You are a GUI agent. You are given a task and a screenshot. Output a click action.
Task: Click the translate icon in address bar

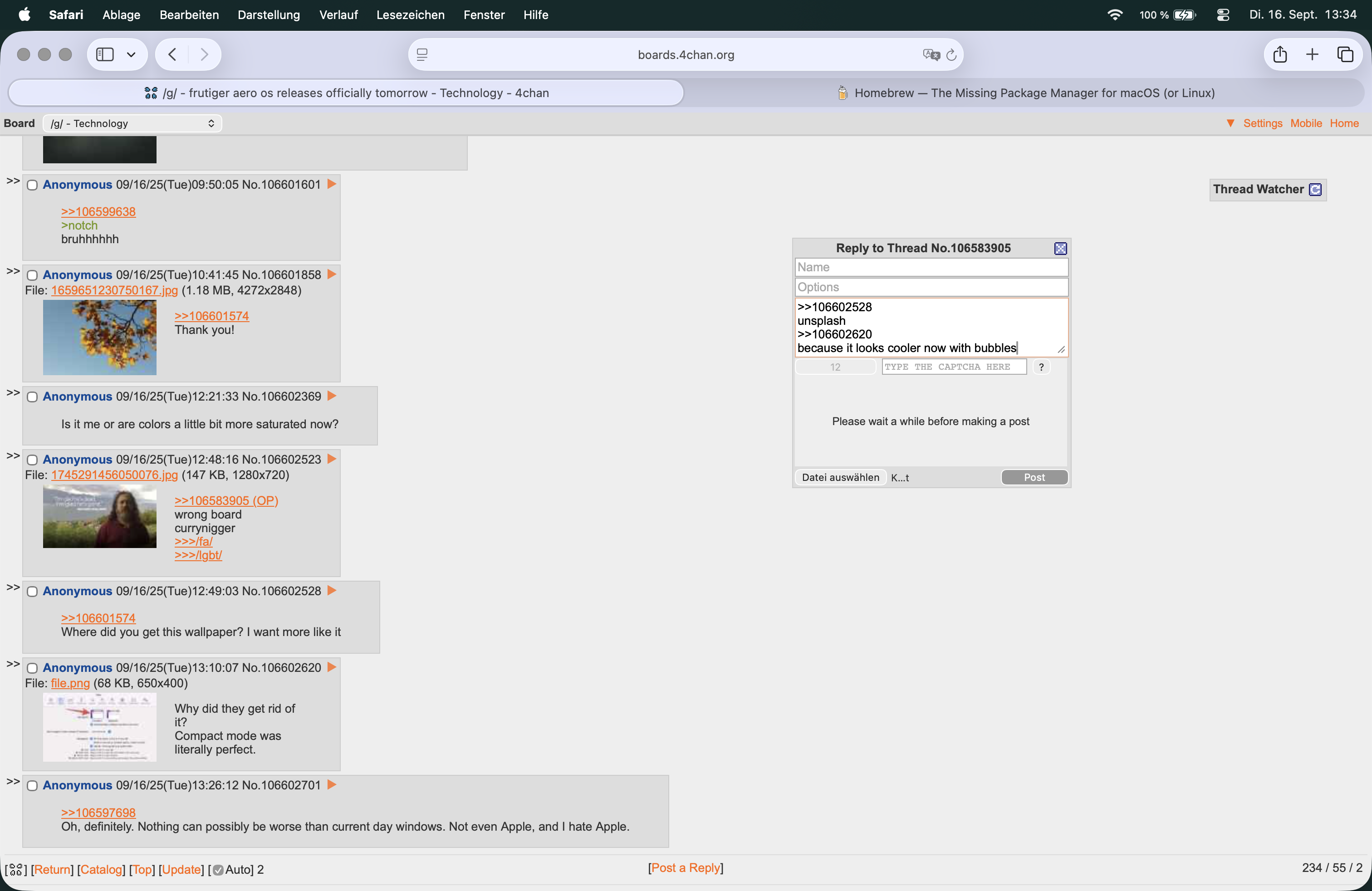point(931,55)
